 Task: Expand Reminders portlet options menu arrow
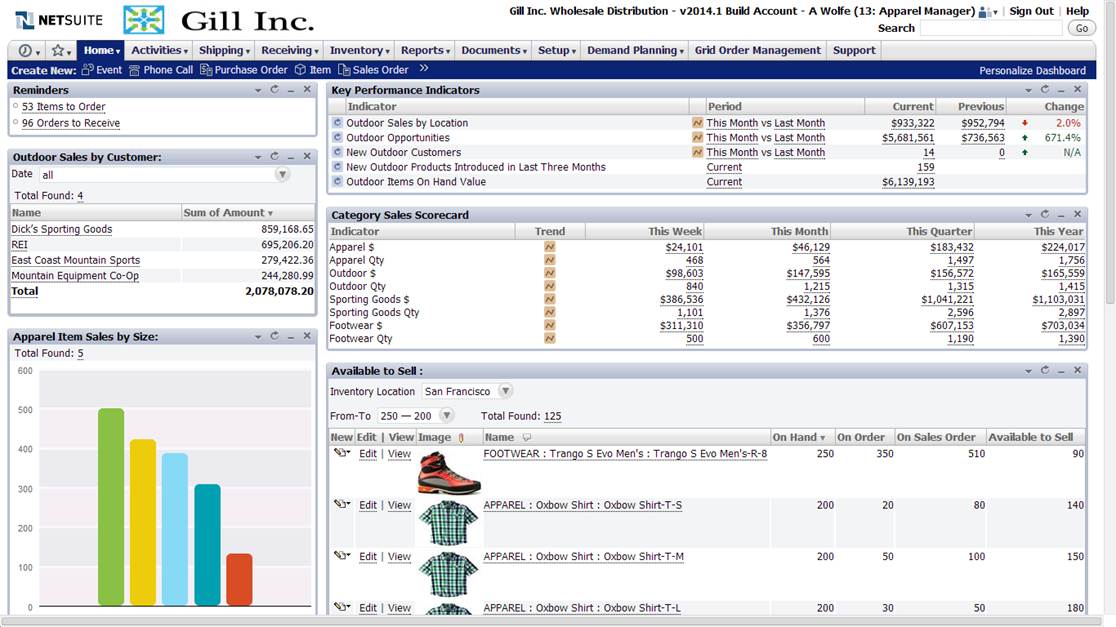tap(258, 90)
